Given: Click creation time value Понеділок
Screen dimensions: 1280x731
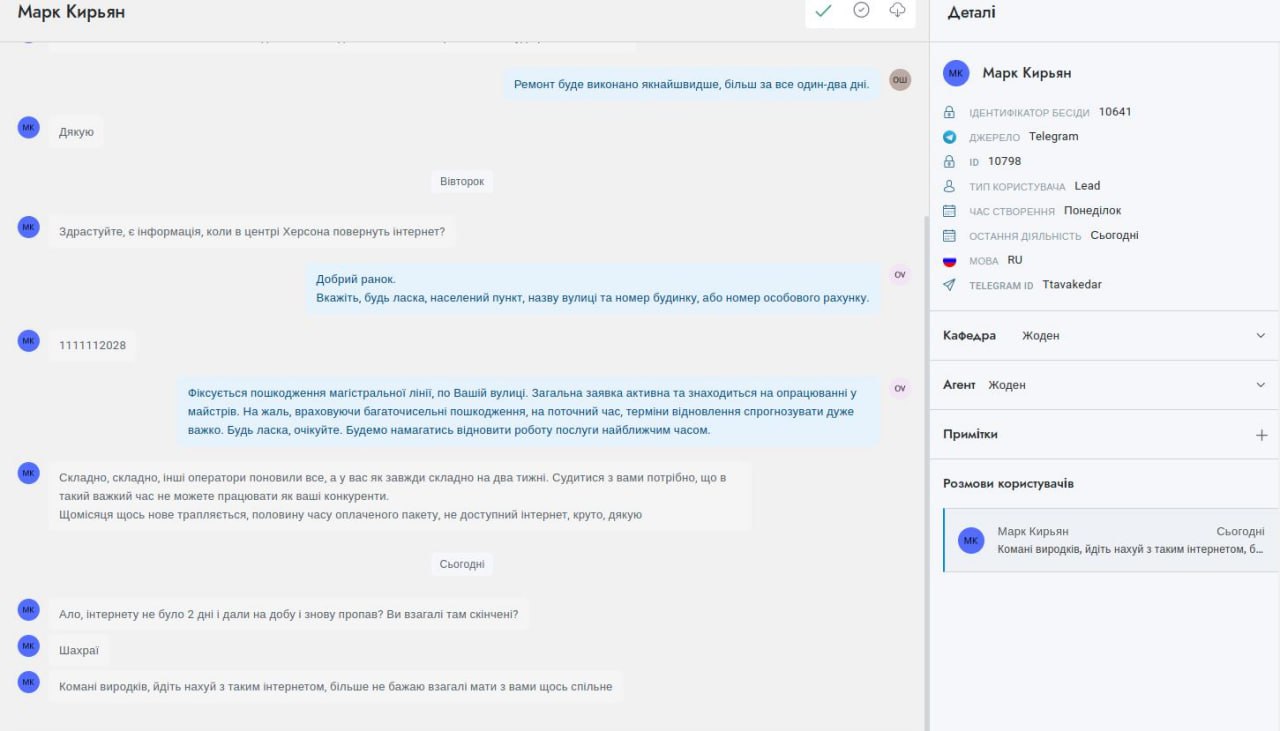Looking at the screenshot, I should click(x=1093, y=211).
